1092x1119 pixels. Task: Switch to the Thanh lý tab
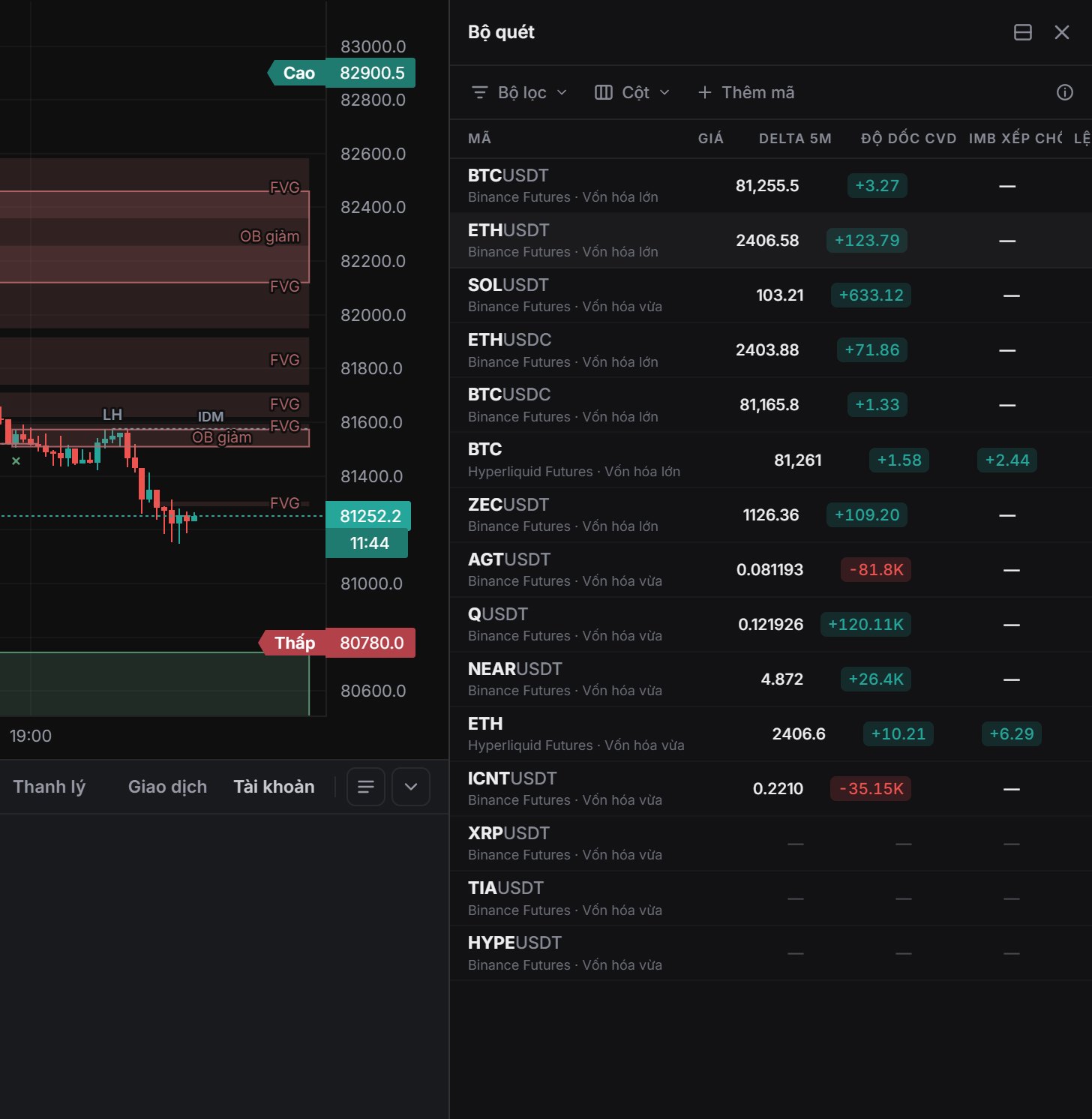point(49,787)
